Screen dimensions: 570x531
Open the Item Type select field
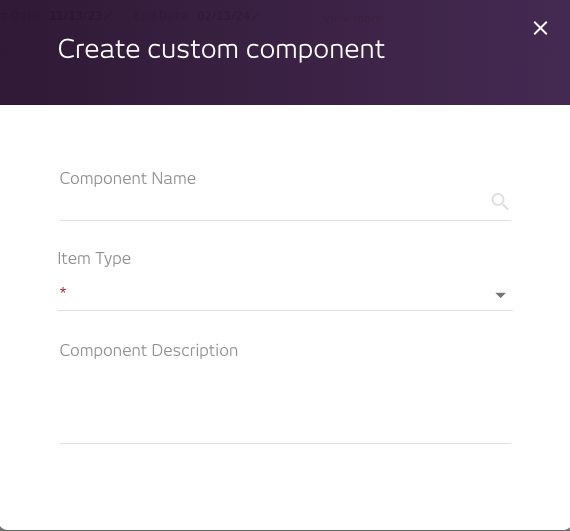(285, 295)
